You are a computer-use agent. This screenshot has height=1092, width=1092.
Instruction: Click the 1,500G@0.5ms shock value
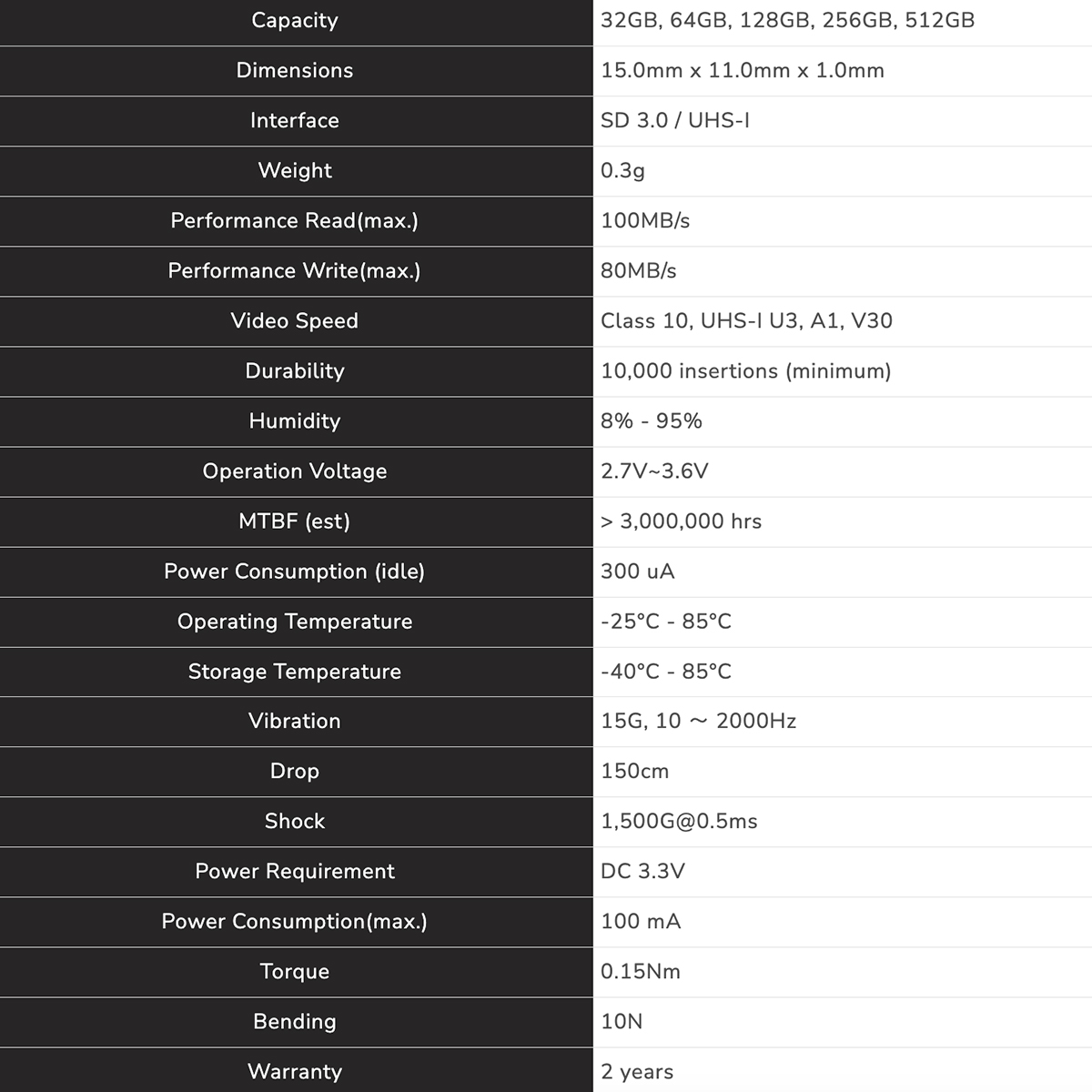point(679,822)
